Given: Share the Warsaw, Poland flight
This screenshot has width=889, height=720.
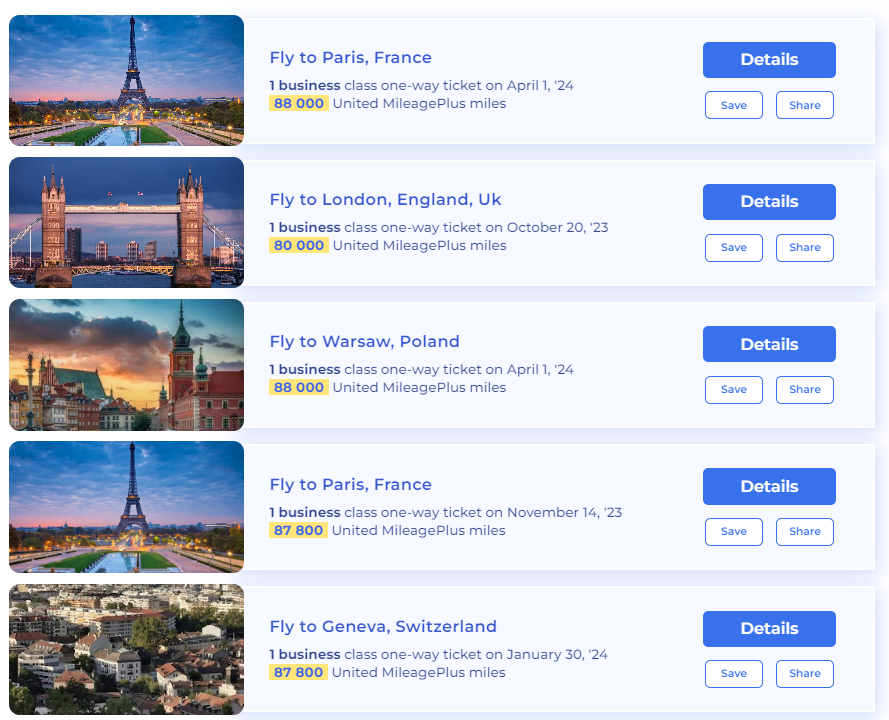Looking at the screenshot, I should tap(804, 389).
